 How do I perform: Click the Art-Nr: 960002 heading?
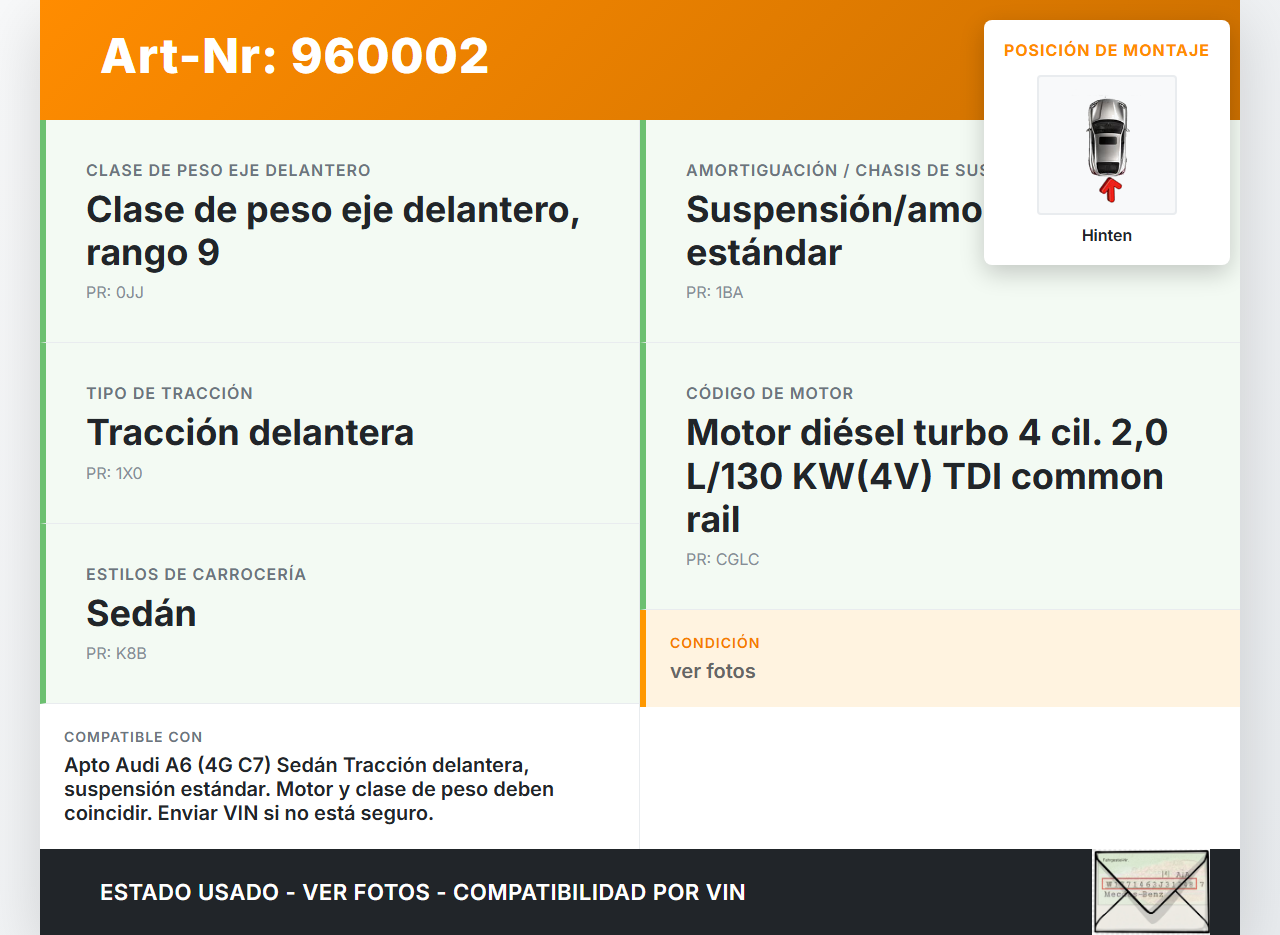click(x=294, y=56)
